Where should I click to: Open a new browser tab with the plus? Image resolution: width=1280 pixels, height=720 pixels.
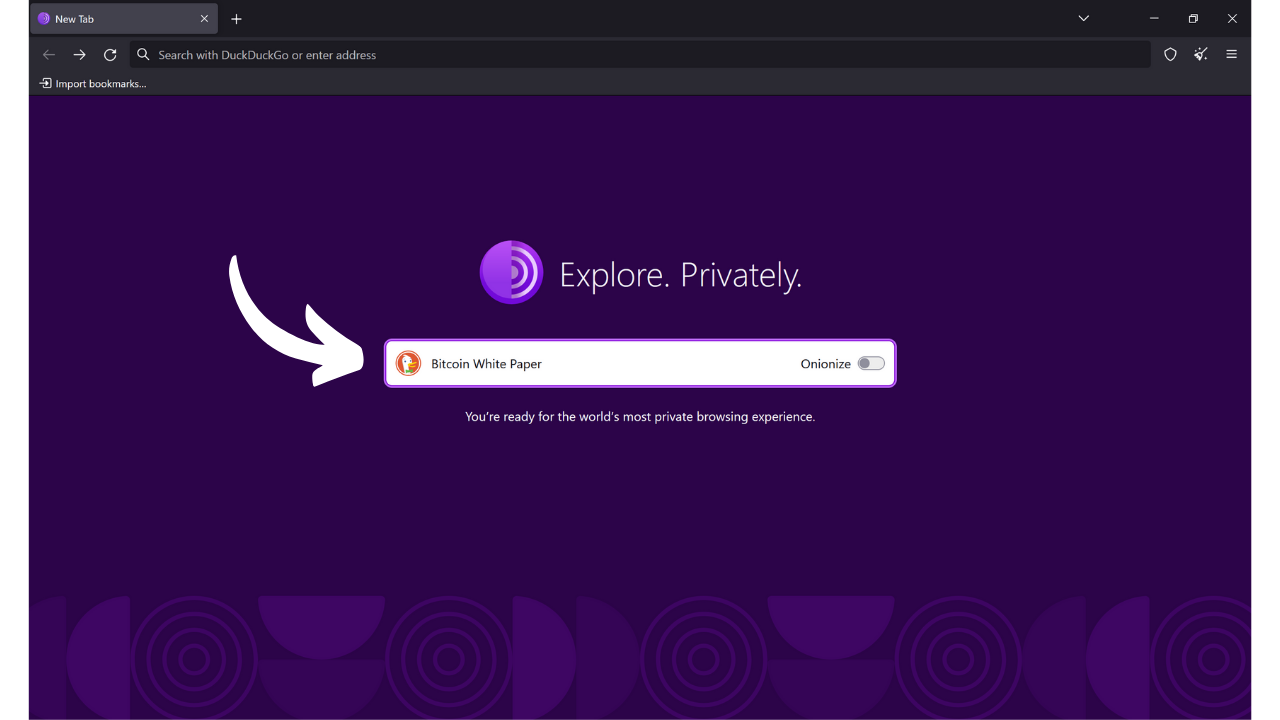[x=236, y=18]
